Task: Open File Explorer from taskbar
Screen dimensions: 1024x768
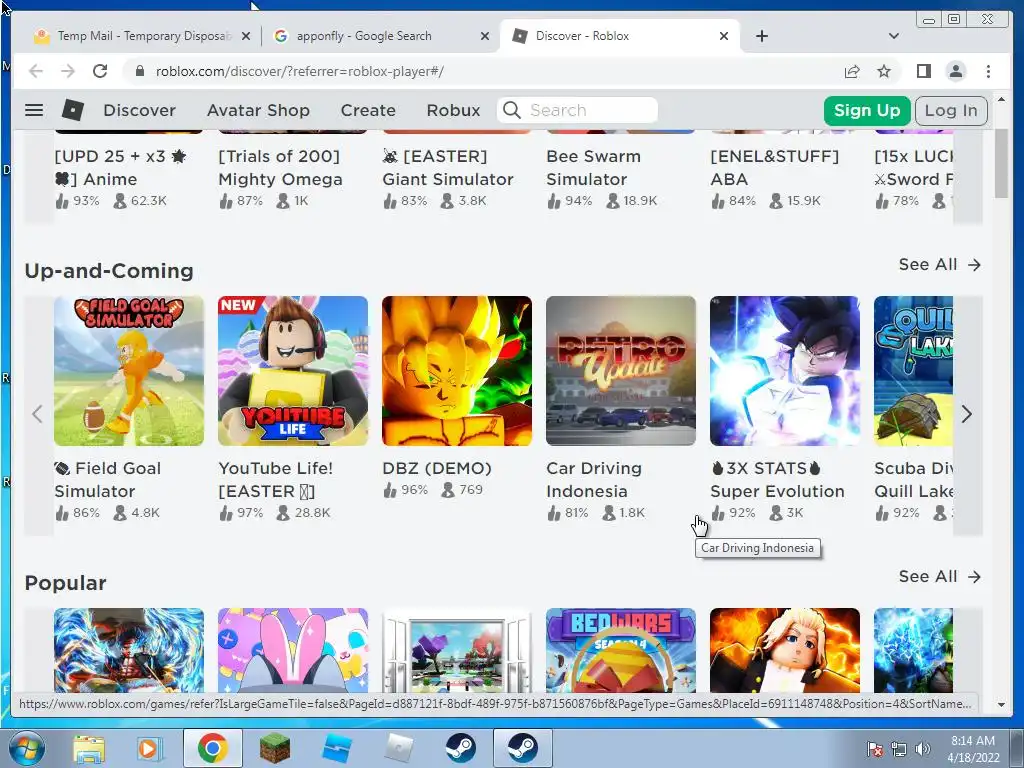Action: pyautogui.click(x=89, y=749)
